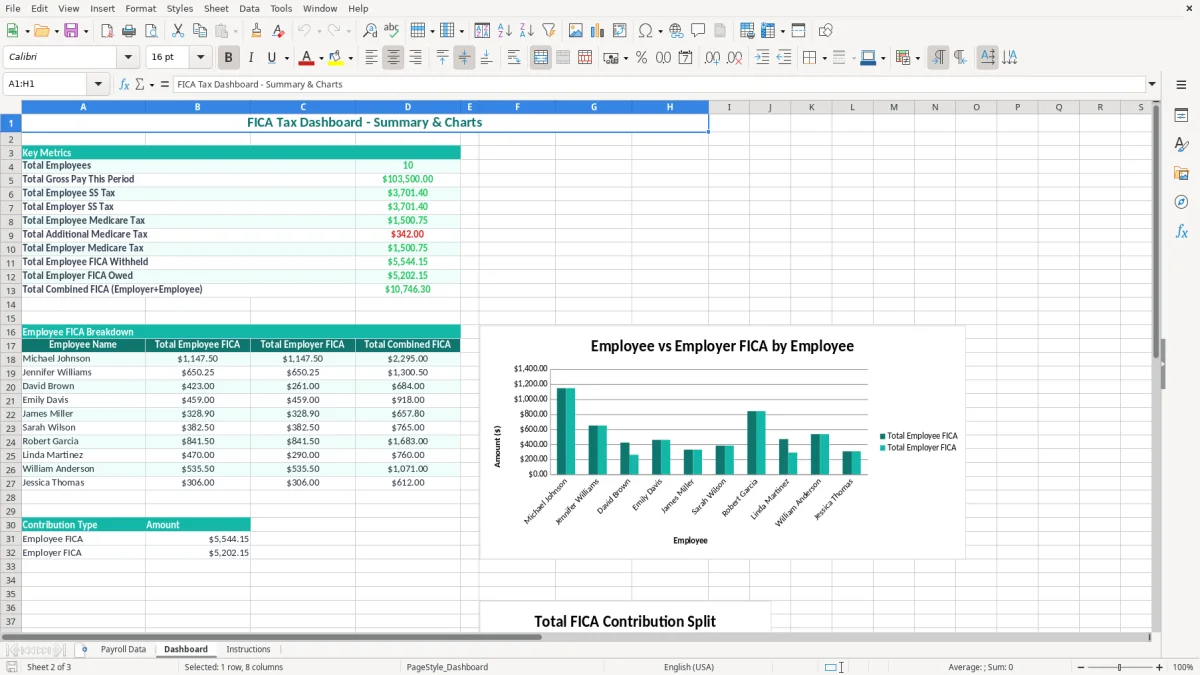Open sidebar Gallery
The width and height of the screenshot is (1200, 675).
1181,173
